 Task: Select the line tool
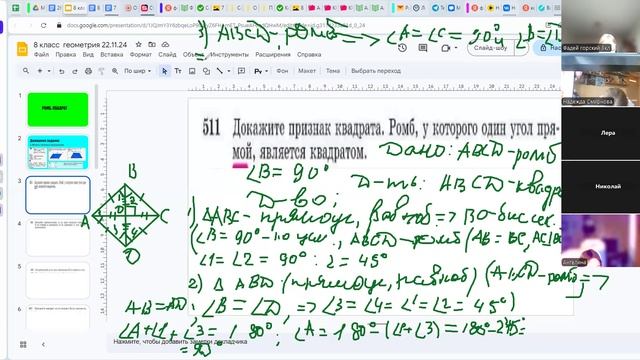[x=220, y=71]
